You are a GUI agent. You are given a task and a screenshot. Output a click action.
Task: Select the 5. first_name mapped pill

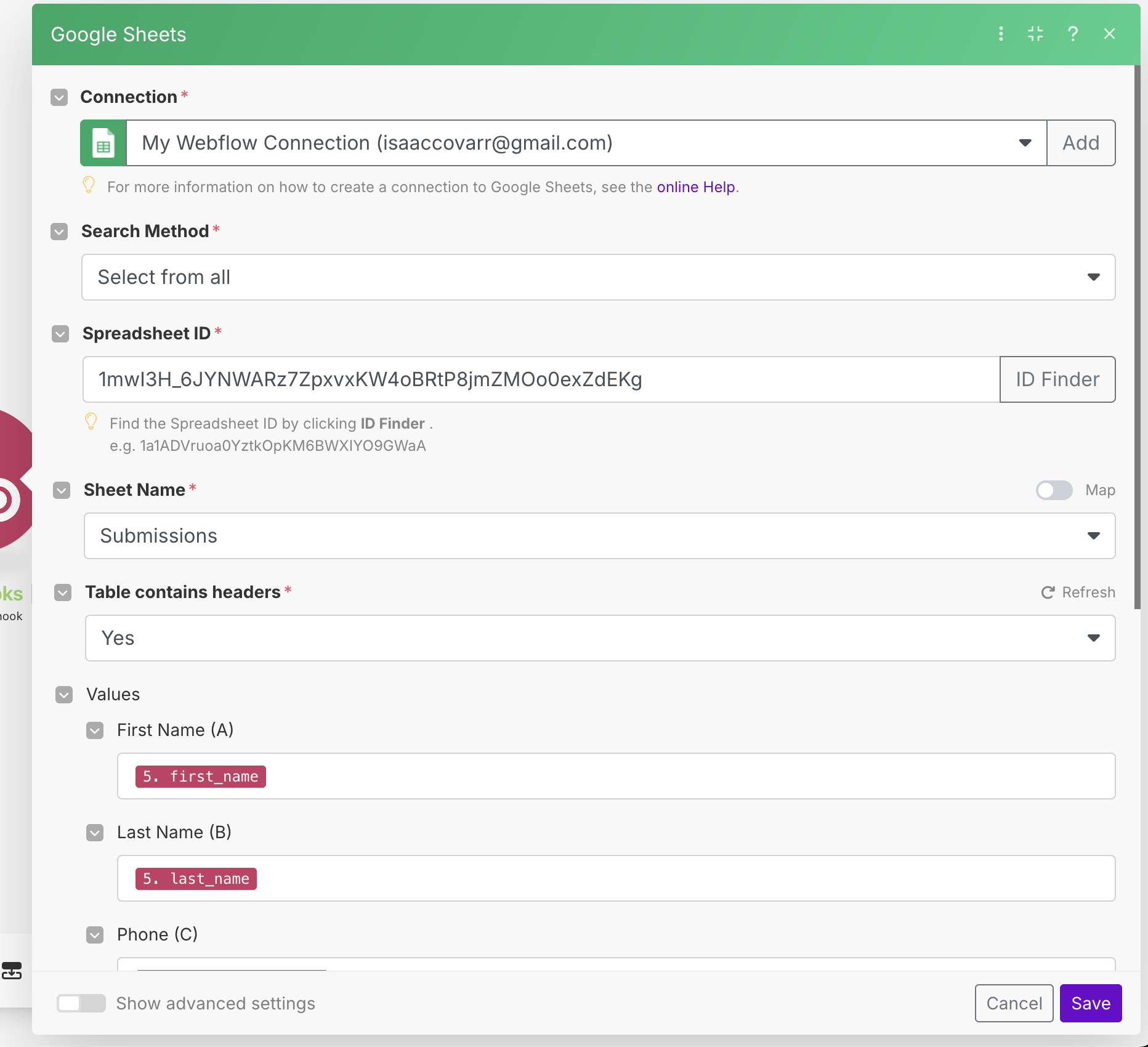pos(201,777)
